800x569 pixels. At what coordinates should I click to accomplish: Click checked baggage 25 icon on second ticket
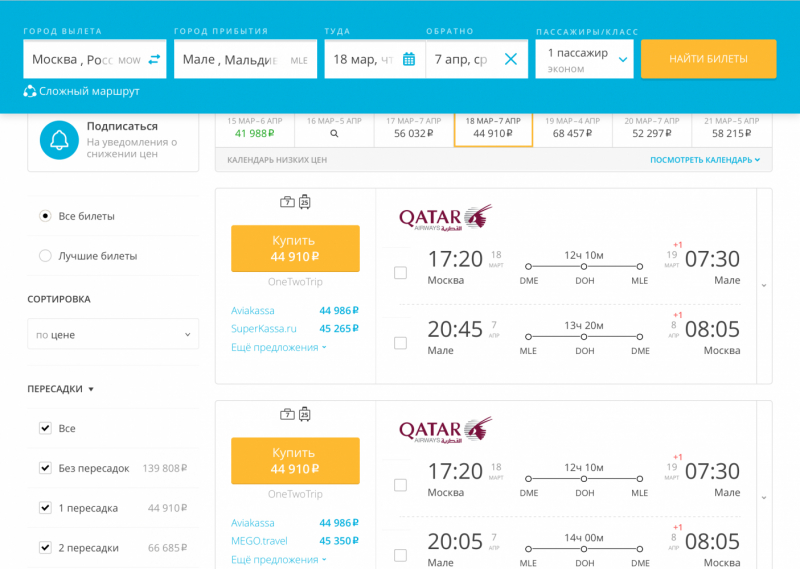pyautogui.click(x=305, y=414)
